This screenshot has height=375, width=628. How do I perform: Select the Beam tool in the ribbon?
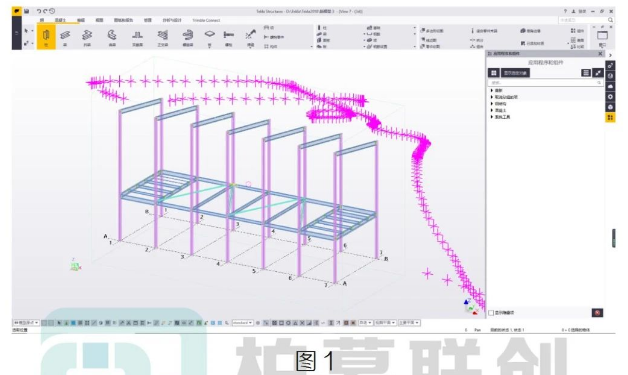tap(65, 37)
